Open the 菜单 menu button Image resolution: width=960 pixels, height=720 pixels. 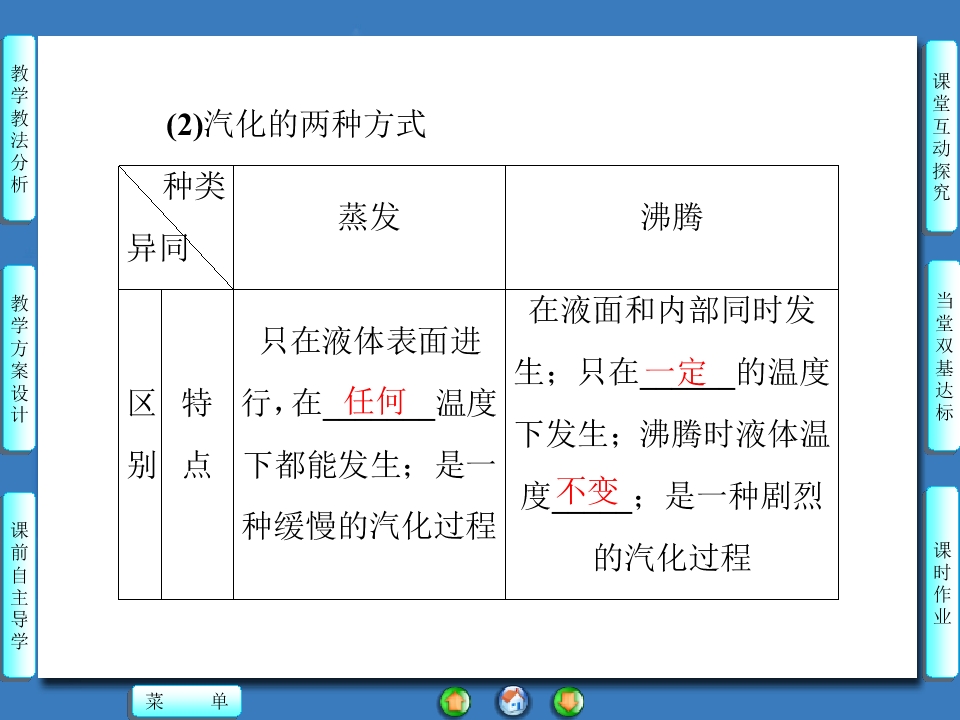click(187, 702)
